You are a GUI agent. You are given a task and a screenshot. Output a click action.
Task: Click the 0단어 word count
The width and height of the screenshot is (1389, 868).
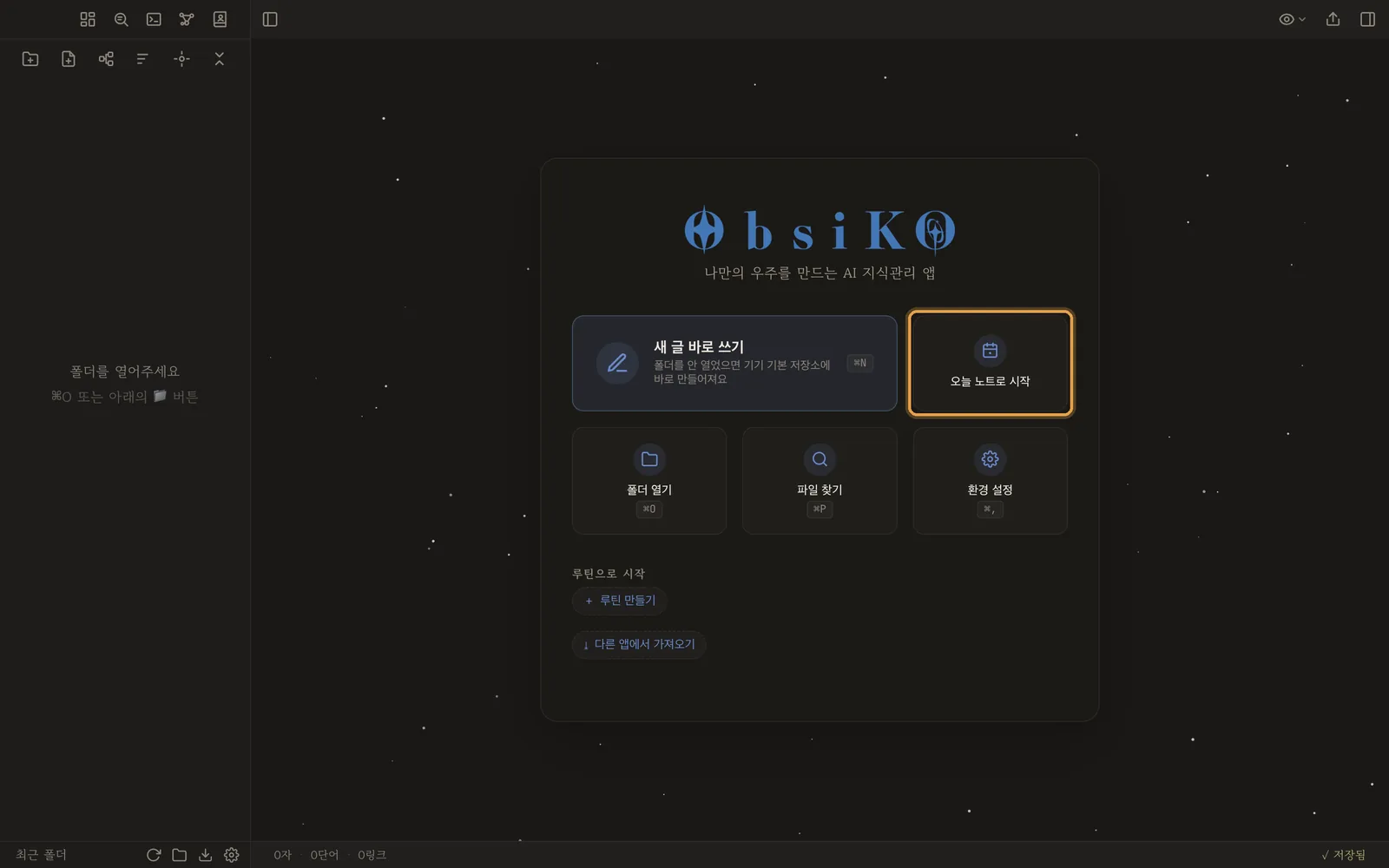(325, 855)
